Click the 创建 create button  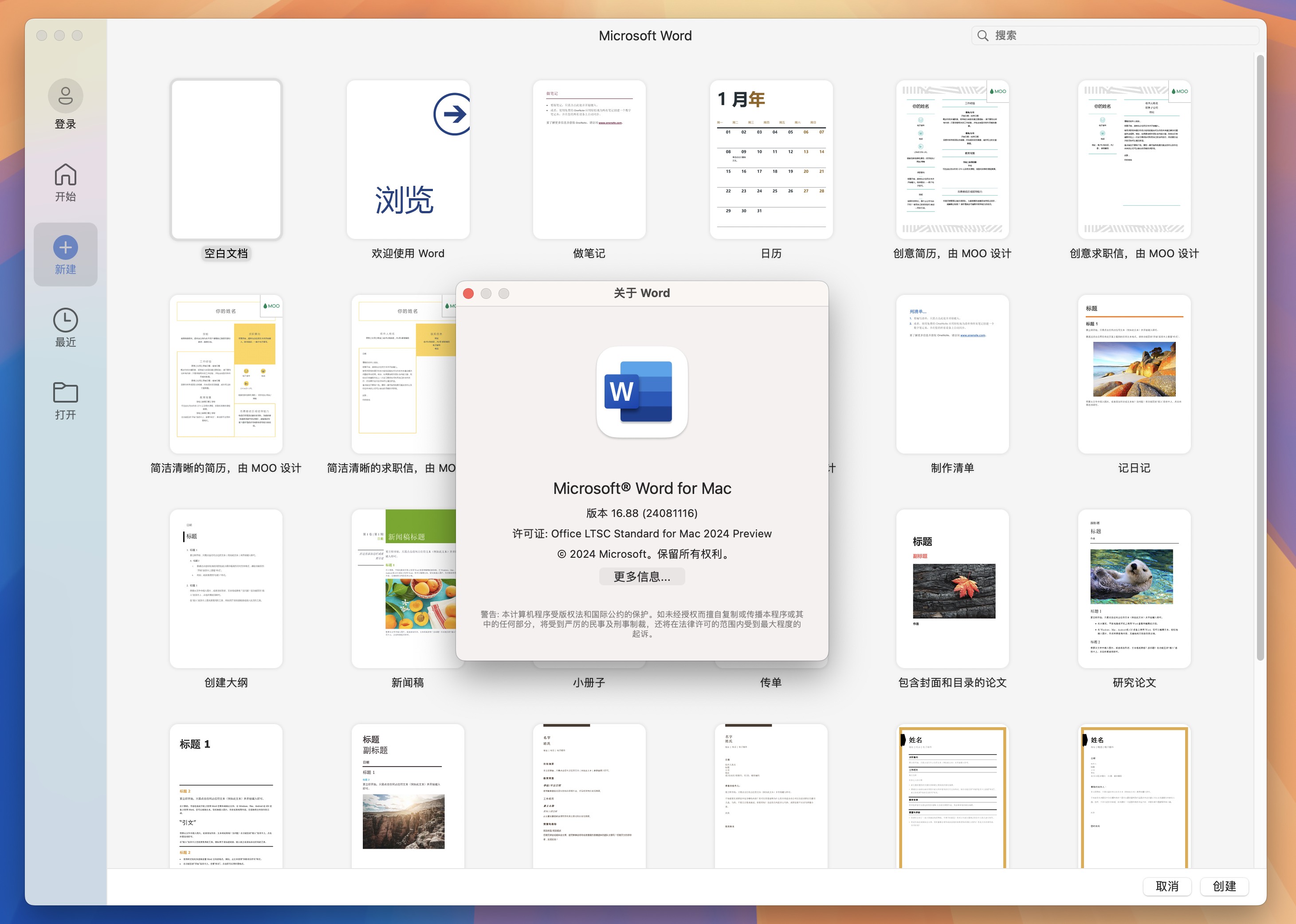[1224, 886]
